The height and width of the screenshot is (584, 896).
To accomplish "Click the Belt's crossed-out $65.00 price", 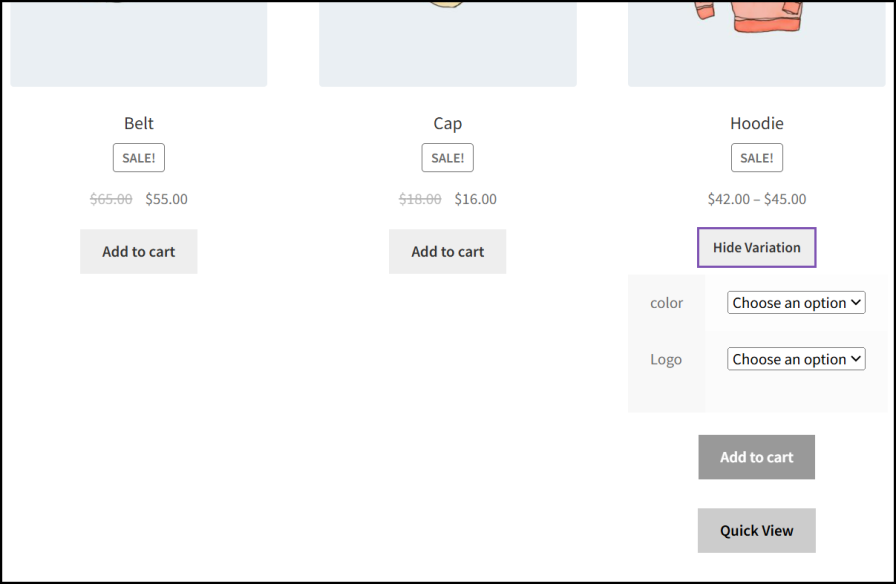I will click(111, 199).
